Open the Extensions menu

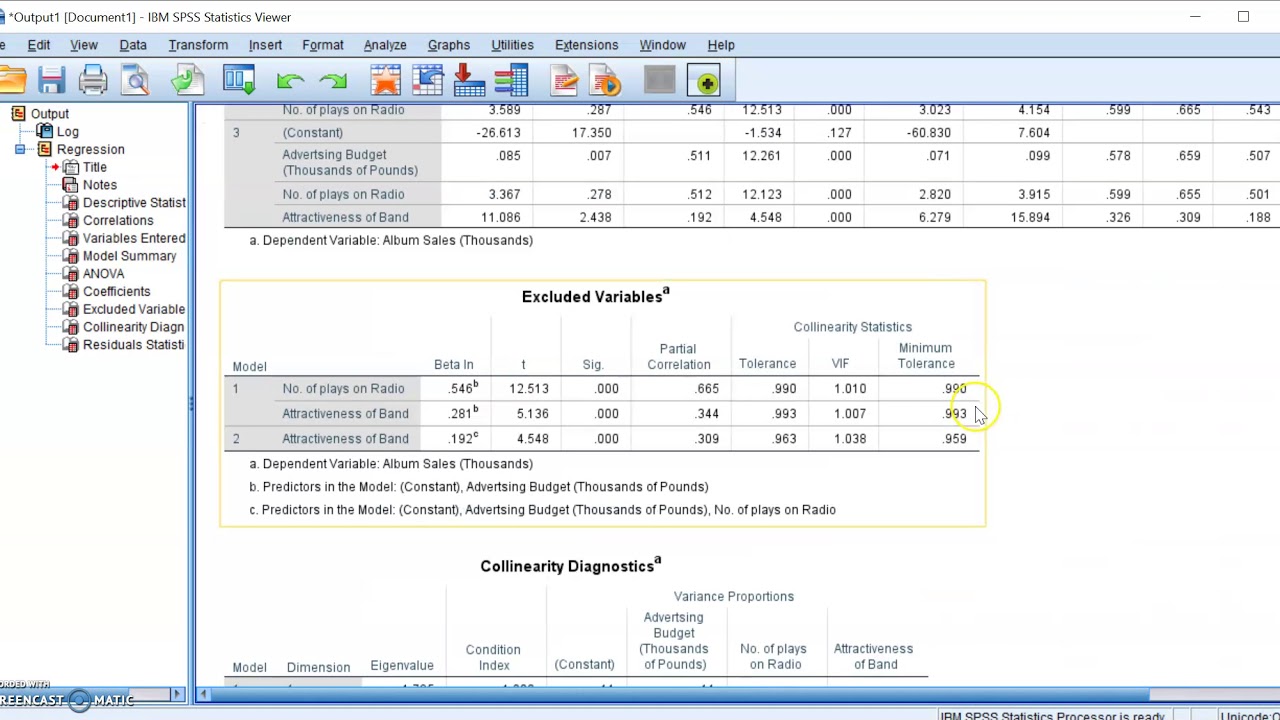tap(587, 45)
